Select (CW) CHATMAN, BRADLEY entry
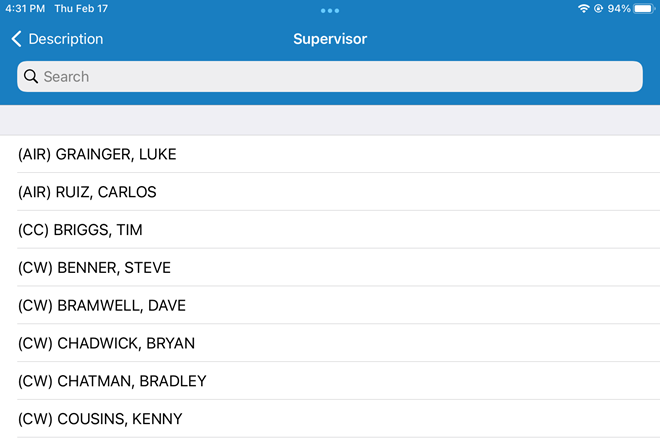The height and width of the screenshot is (444, 660). click(x=112, y=381)
